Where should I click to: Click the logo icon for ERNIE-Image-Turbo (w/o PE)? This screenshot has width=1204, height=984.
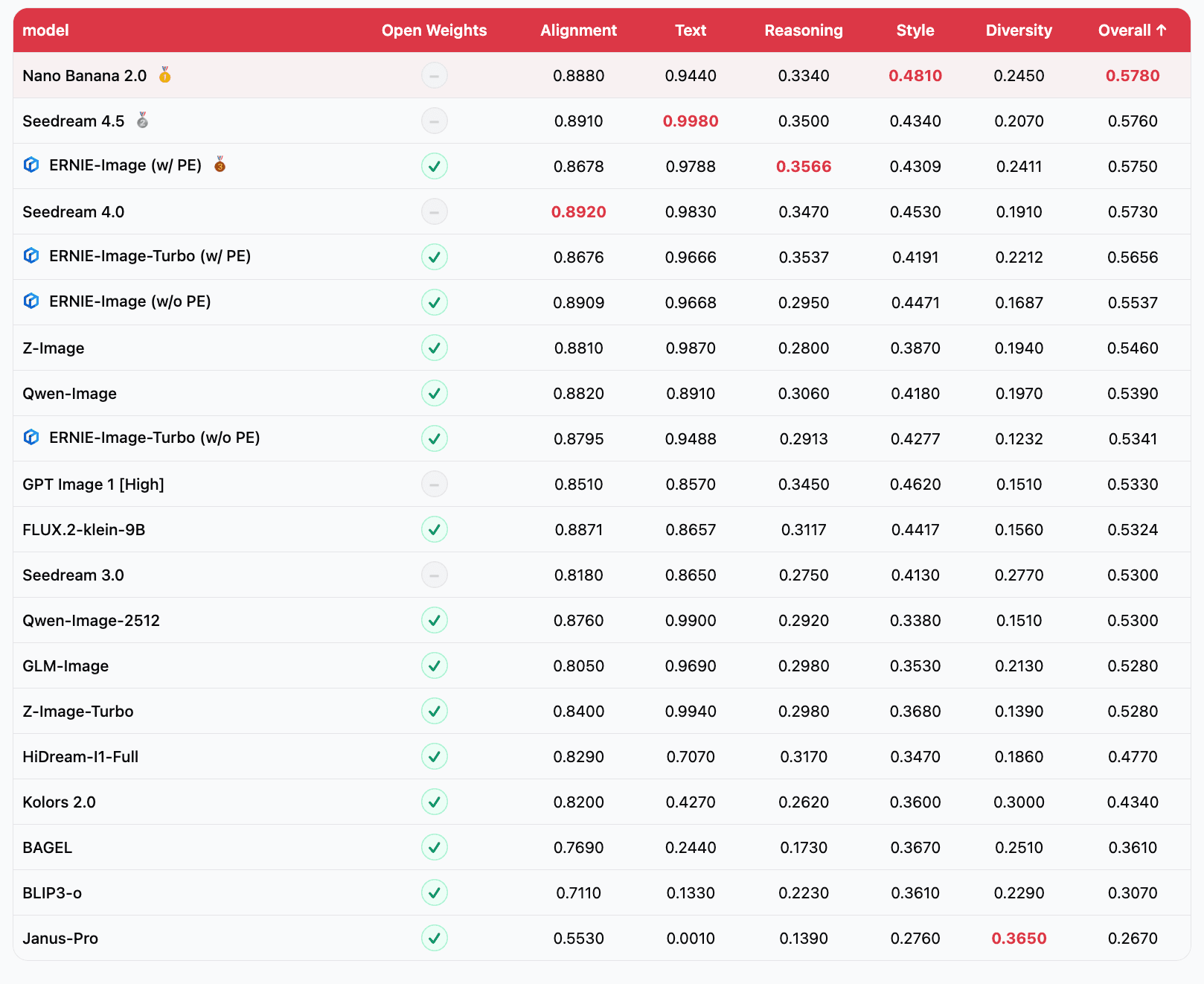click(31, 438)
